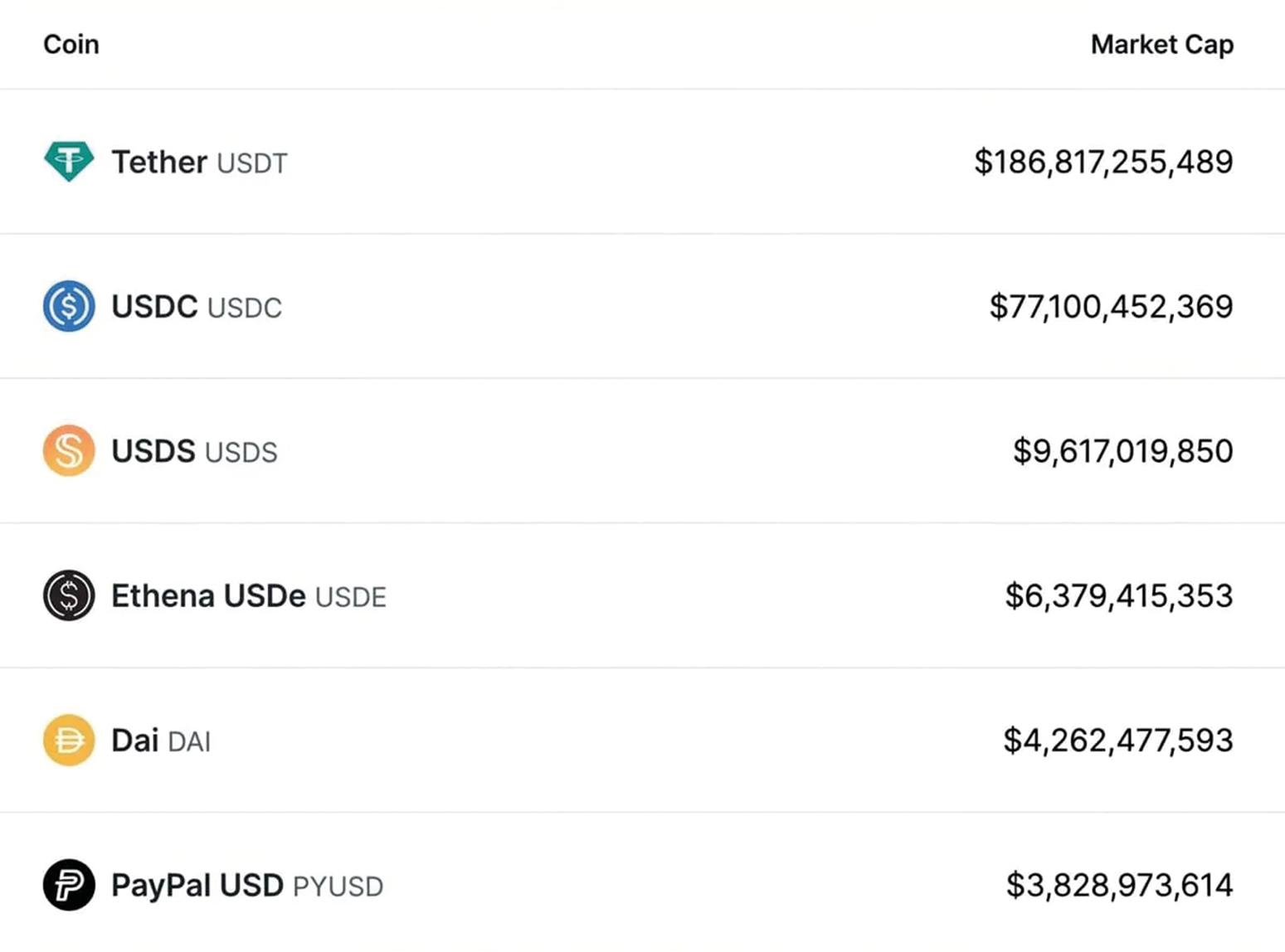Click the black Ethena USDe icon
Screen dimensions: 1285x952
[69, 595]
